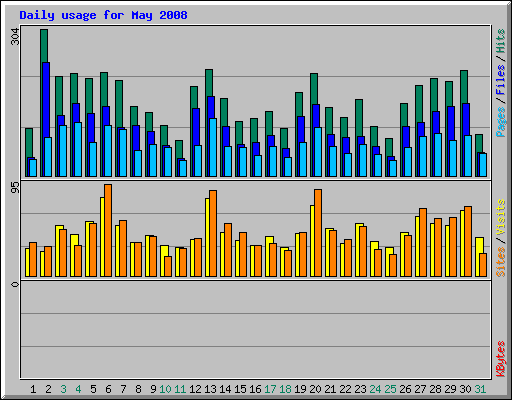Image resolution: width=512 pixels, height=400 pixels.
Task: Click the 304 axis value label
Action: coord(16,37)
